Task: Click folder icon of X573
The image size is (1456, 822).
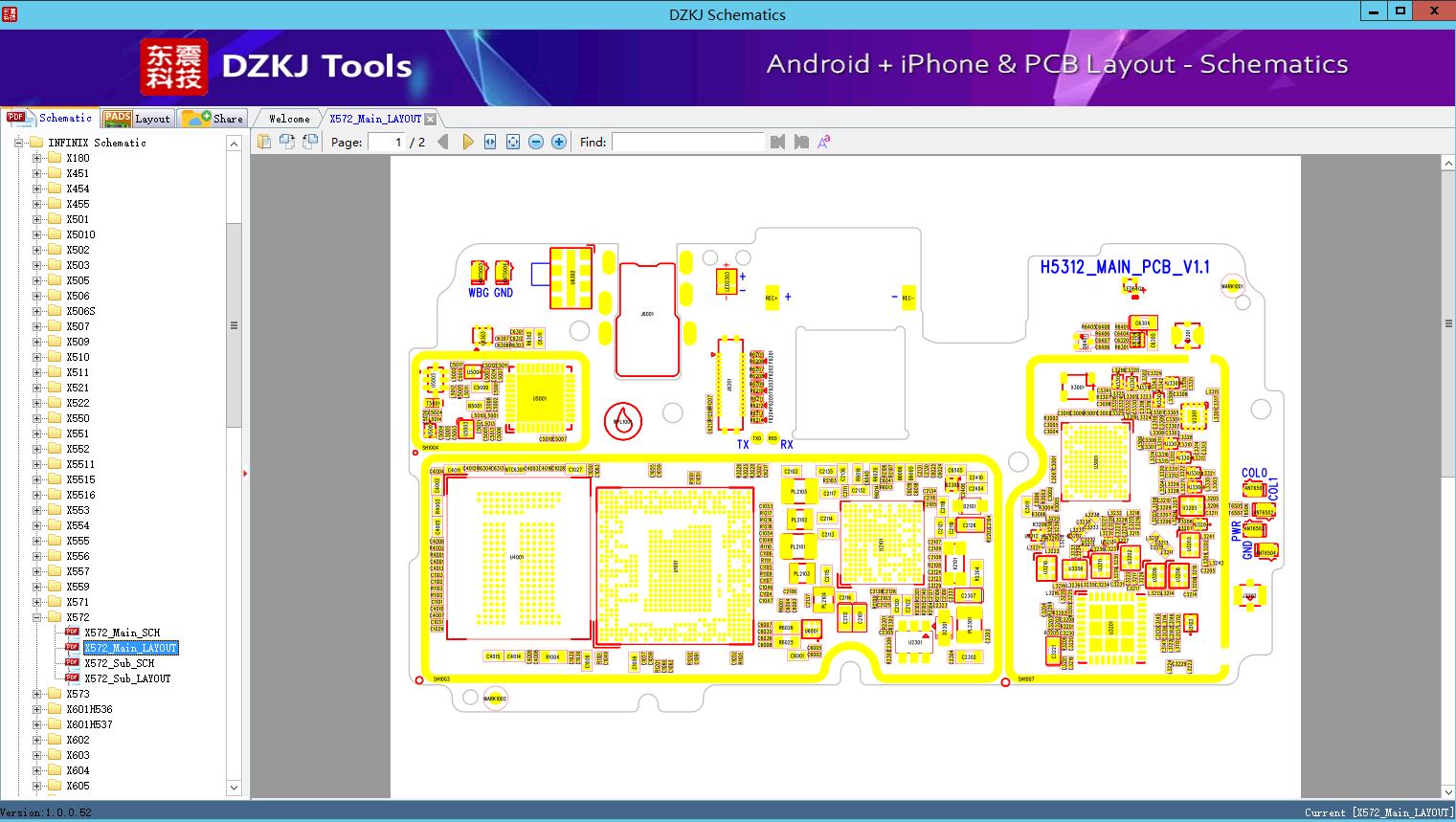Action: click(55, 694)
